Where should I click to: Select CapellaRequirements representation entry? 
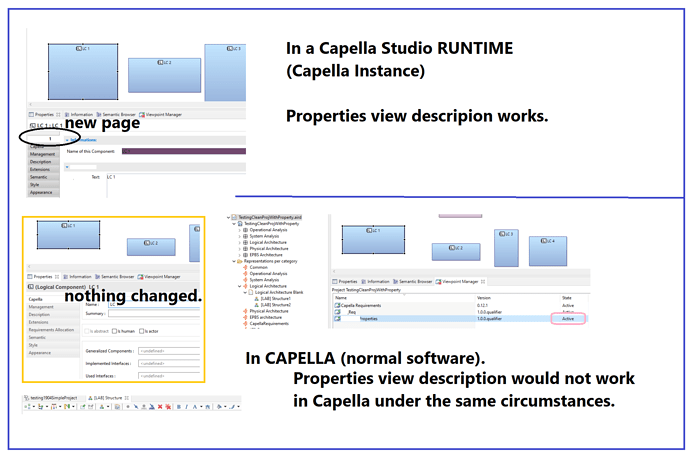point(269,323)
